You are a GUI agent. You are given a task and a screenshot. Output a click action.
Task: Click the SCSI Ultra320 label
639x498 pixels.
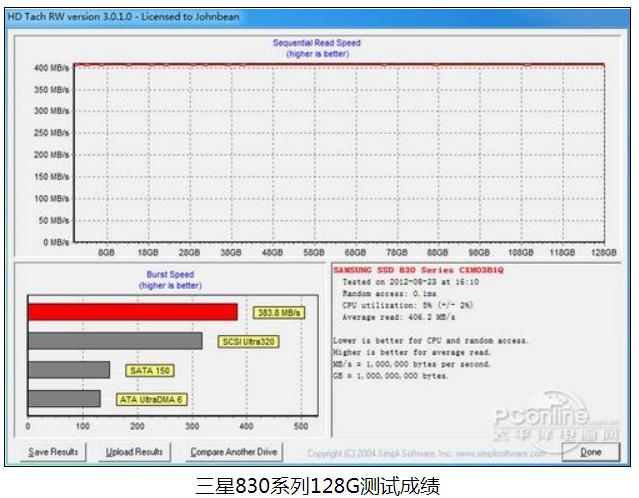[x=249, y=342]
